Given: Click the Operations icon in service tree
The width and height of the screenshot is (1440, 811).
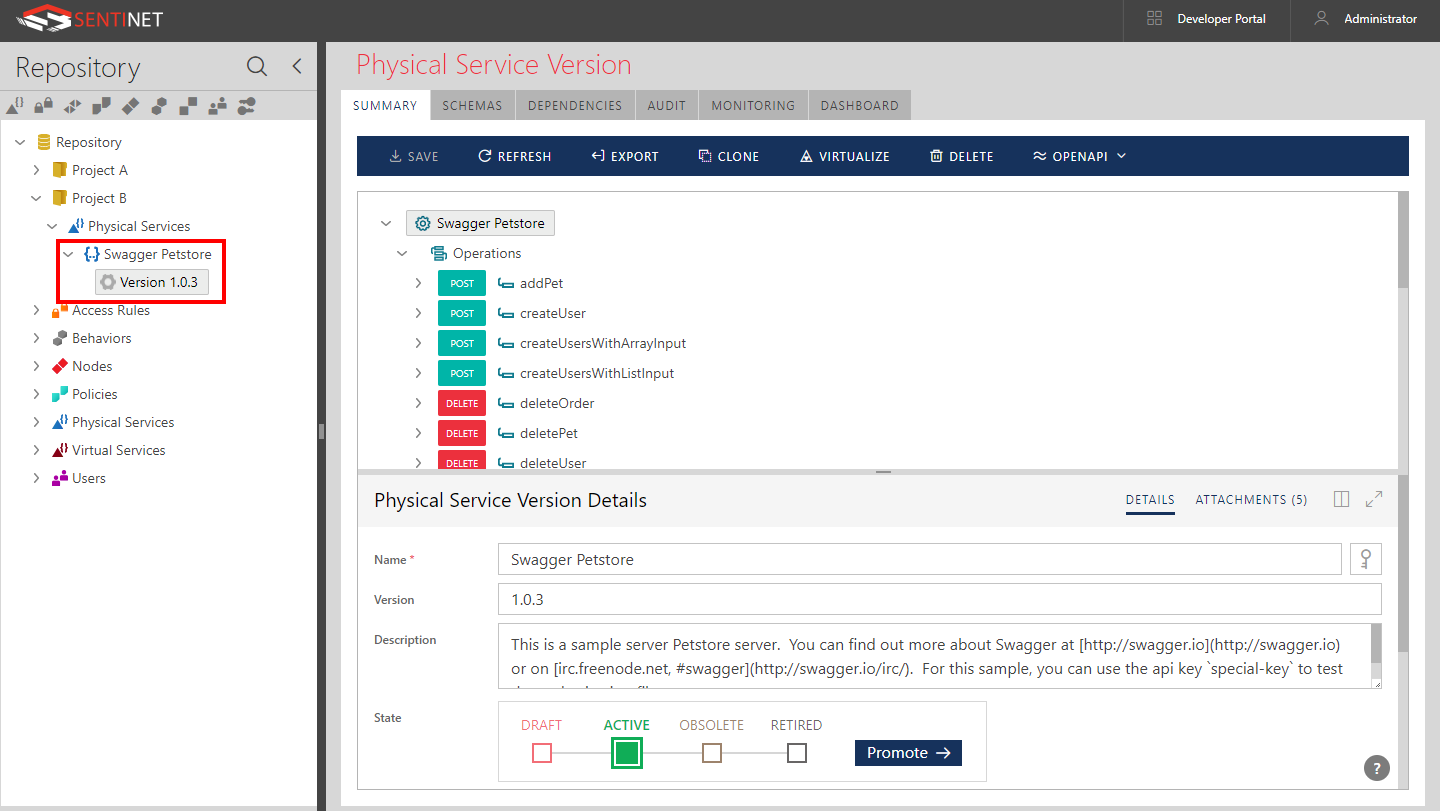Looking at the screenshot, I should point(438,253).
